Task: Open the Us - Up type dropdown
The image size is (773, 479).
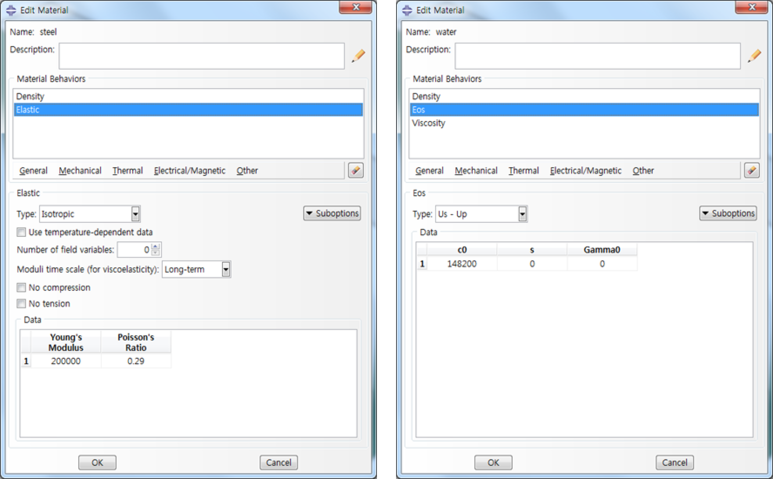Action: 523,214
